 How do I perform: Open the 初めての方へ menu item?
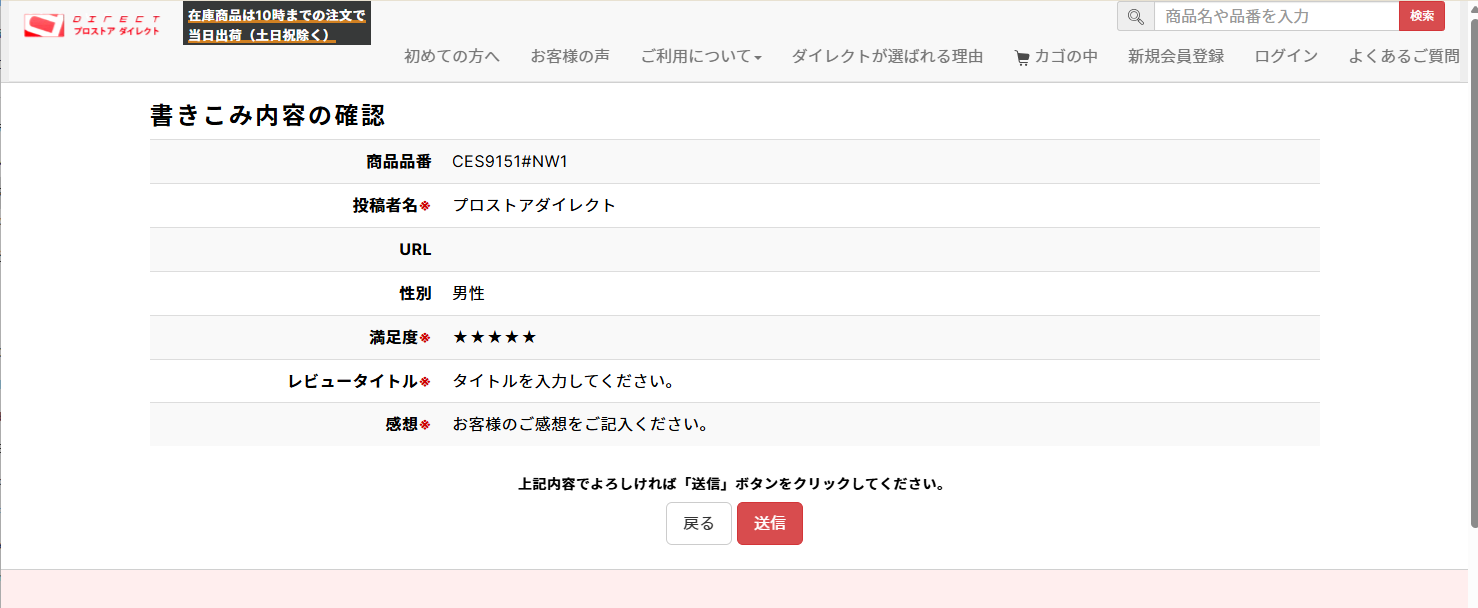click(x=452, y=56)
